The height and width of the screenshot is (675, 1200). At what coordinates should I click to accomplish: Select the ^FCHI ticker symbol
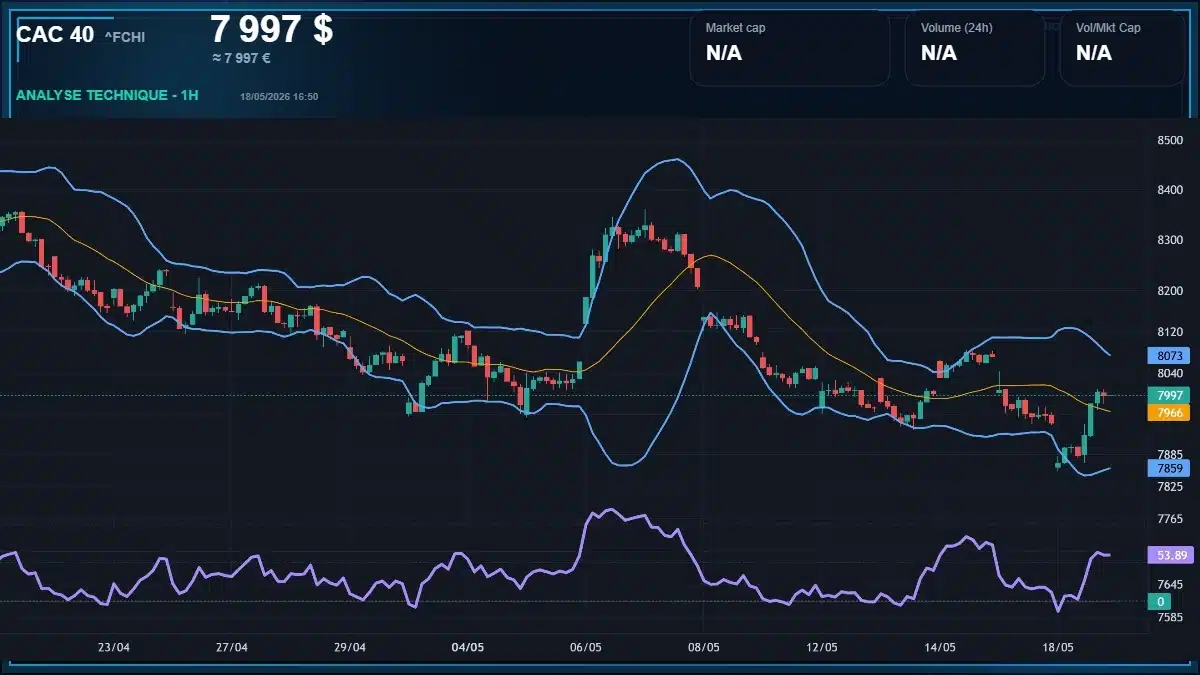click(125, 37)
